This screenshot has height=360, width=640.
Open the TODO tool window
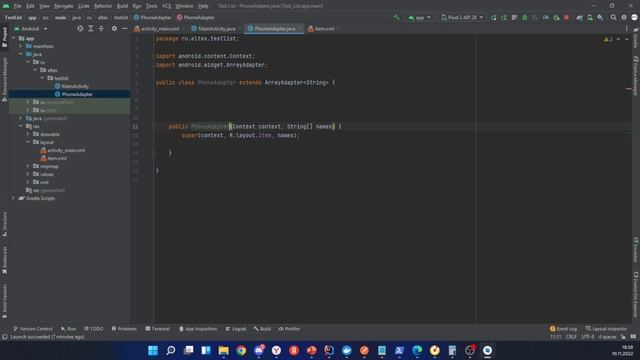point(93,329)
